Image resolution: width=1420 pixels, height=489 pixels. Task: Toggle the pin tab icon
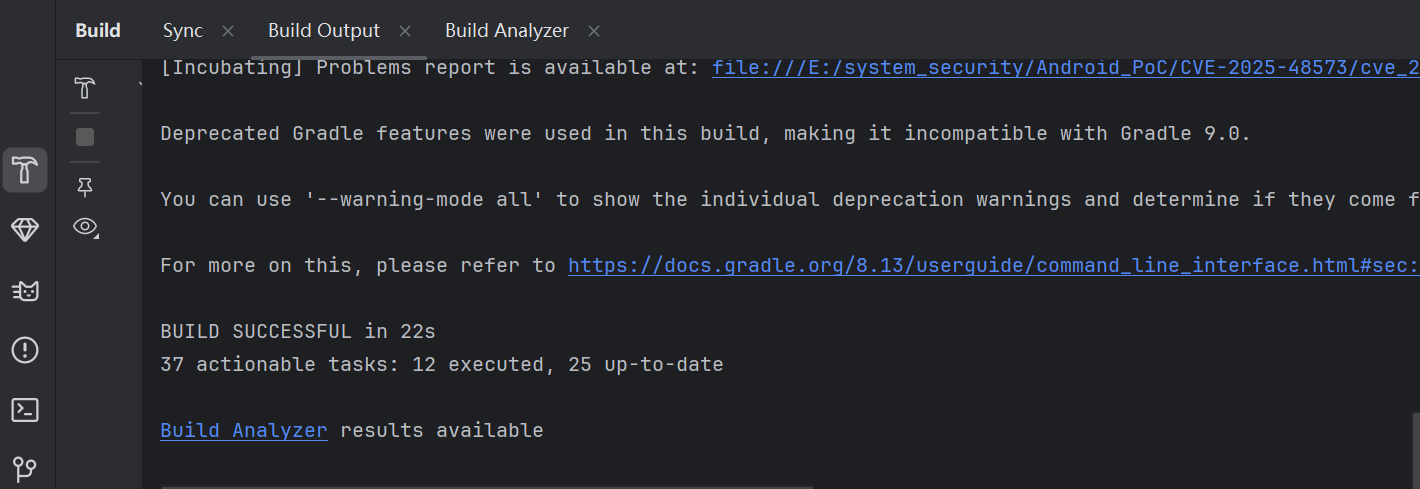point(85,186)
